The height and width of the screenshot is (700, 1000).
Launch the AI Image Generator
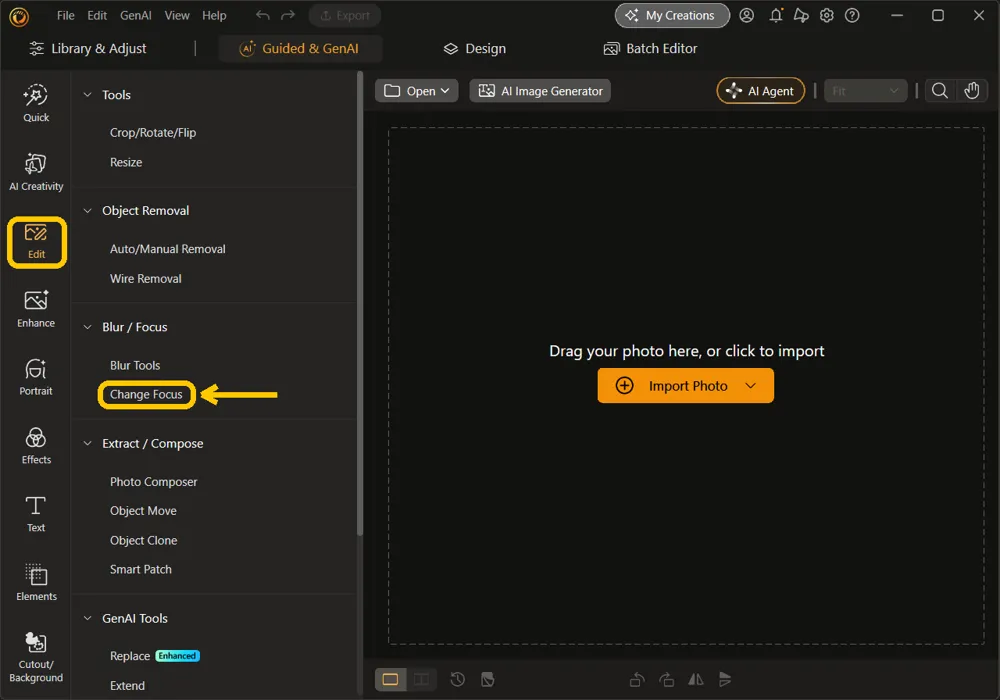540,91
